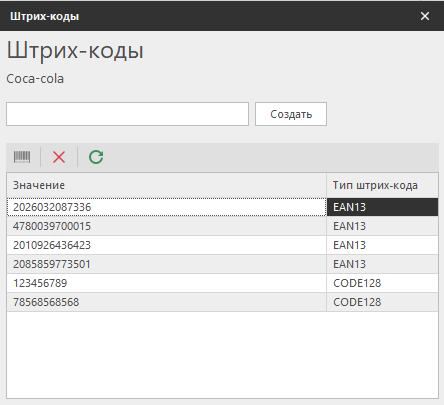Close the Штрих-коды dialog window
This screenshot has width=444, height=405.
tap(425, 16)
